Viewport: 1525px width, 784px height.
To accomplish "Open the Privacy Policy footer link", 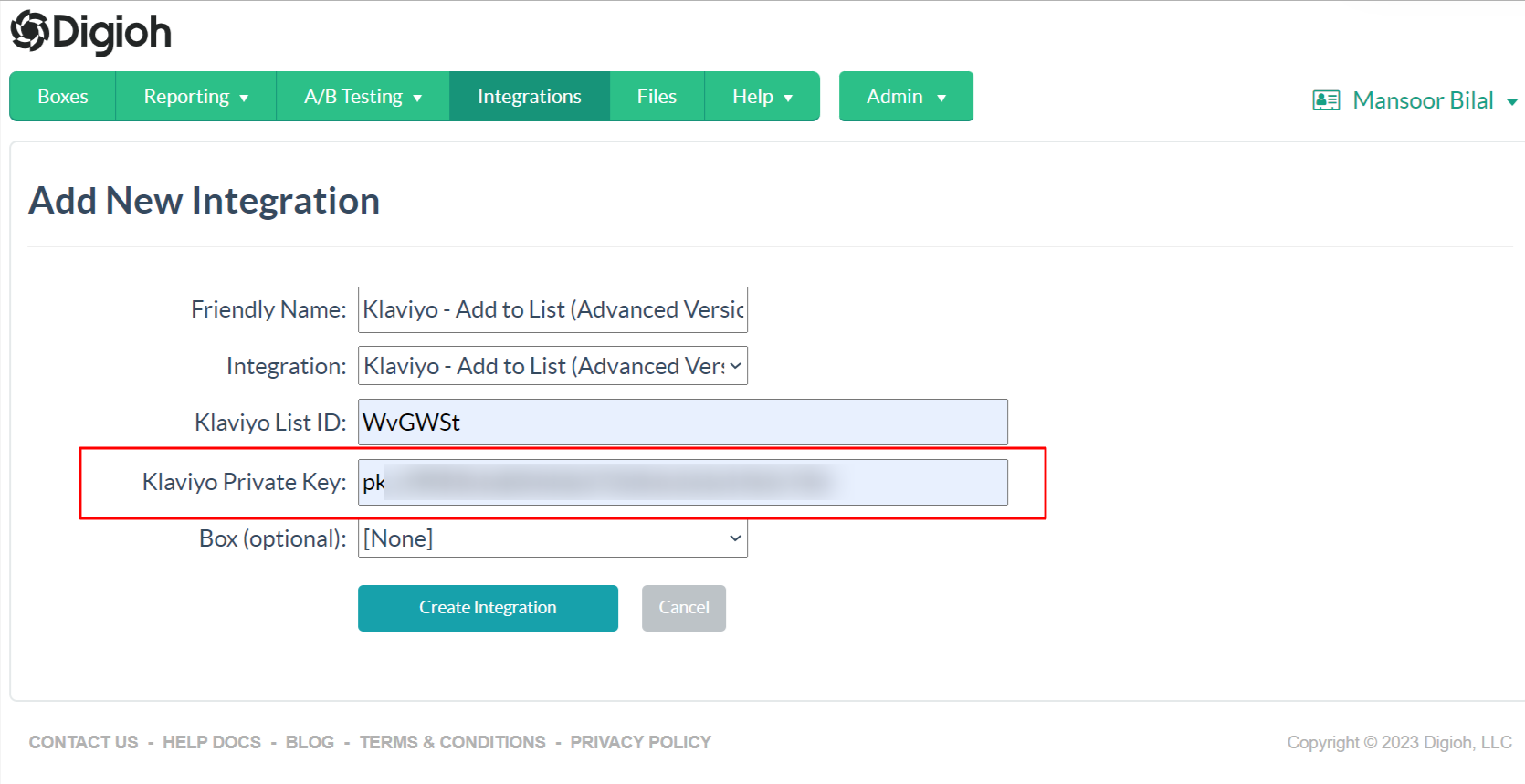I will point(641,742).
